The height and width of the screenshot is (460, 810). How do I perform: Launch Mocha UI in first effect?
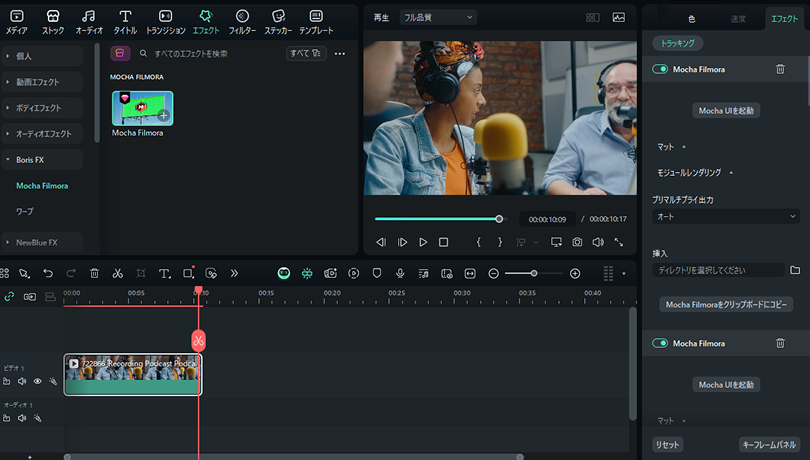tap(726, 111)
